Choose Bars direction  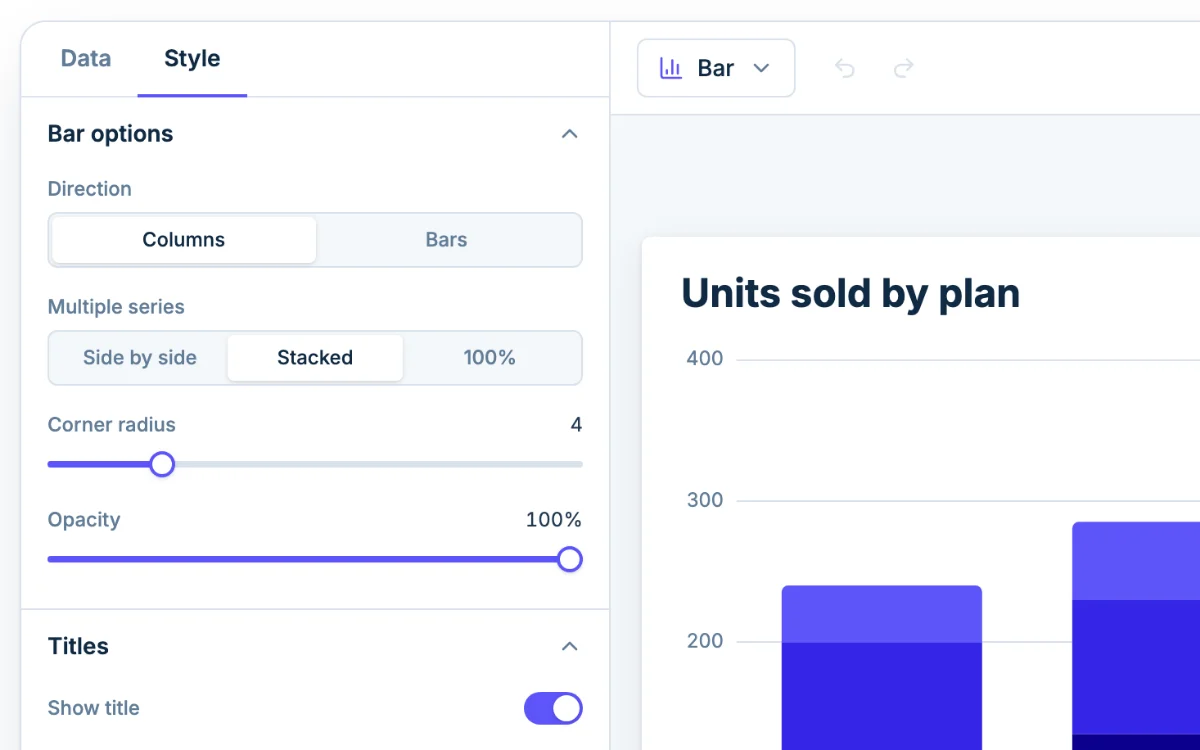pos(446,240)
